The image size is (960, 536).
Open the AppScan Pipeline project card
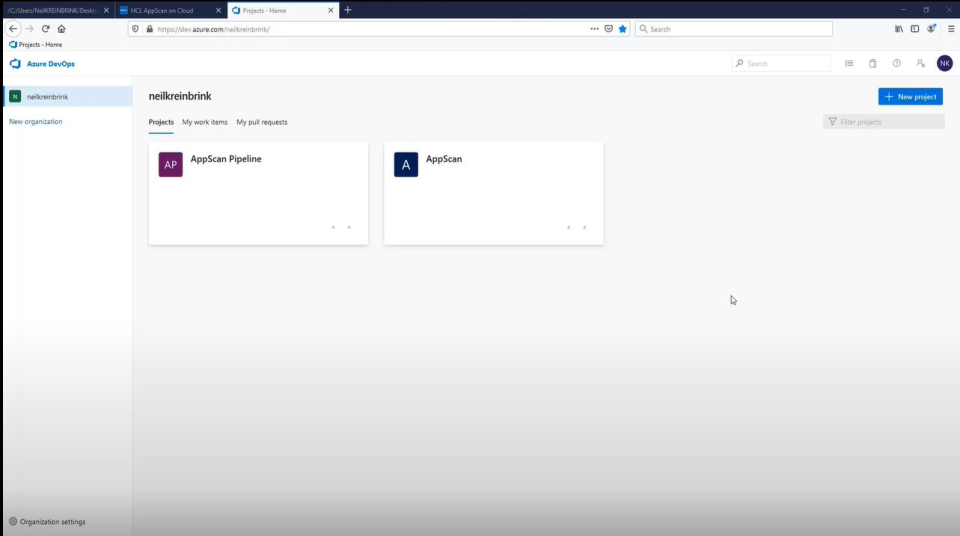258,194
